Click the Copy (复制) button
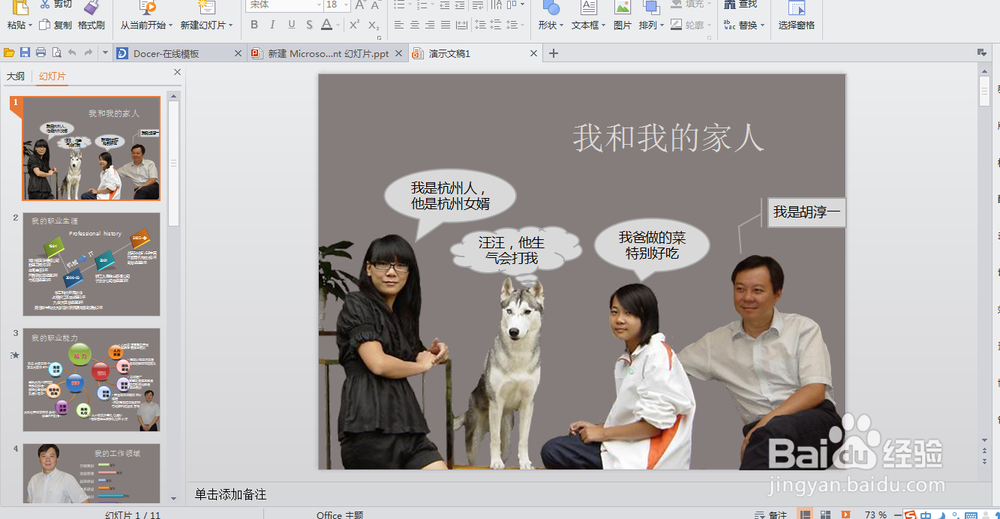The width and height of the screenshot is (1000, 519). coord(55,25)
